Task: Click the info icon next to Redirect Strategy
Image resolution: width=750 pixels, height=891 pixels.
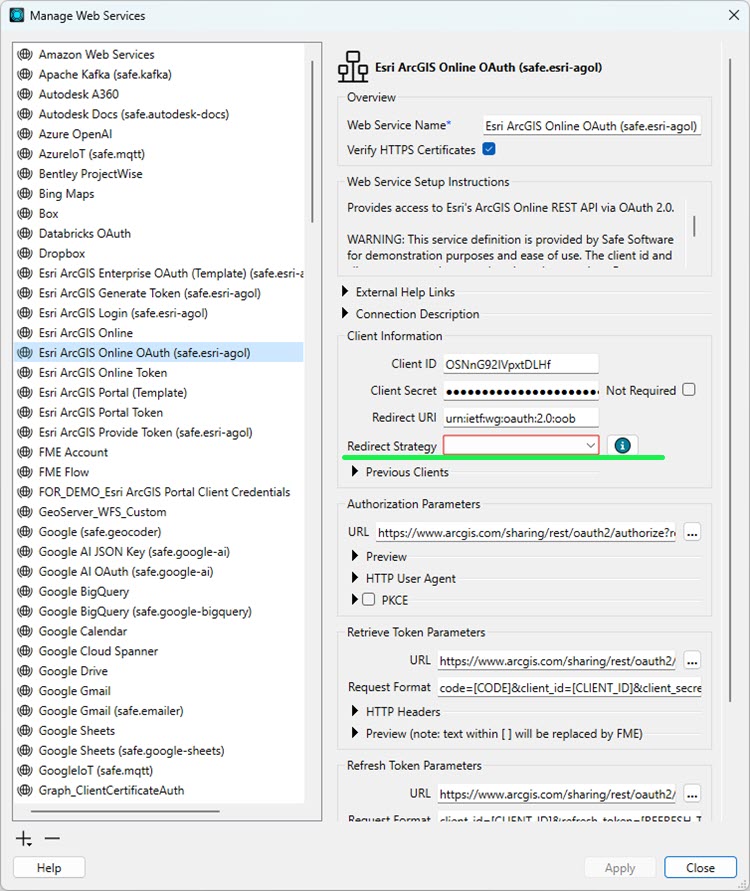Action: [x=622, y=446]
